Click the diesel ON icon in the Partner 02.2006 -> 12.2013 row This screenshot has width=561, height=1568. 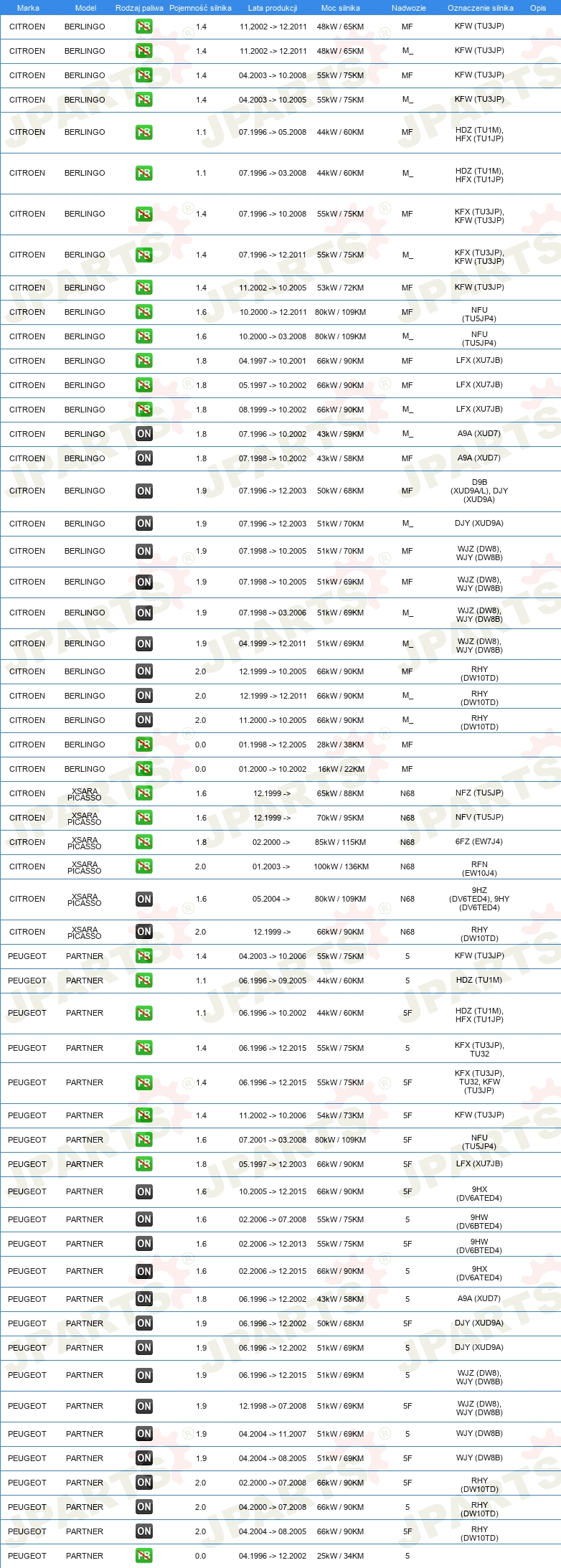(x=144, y=1244)
